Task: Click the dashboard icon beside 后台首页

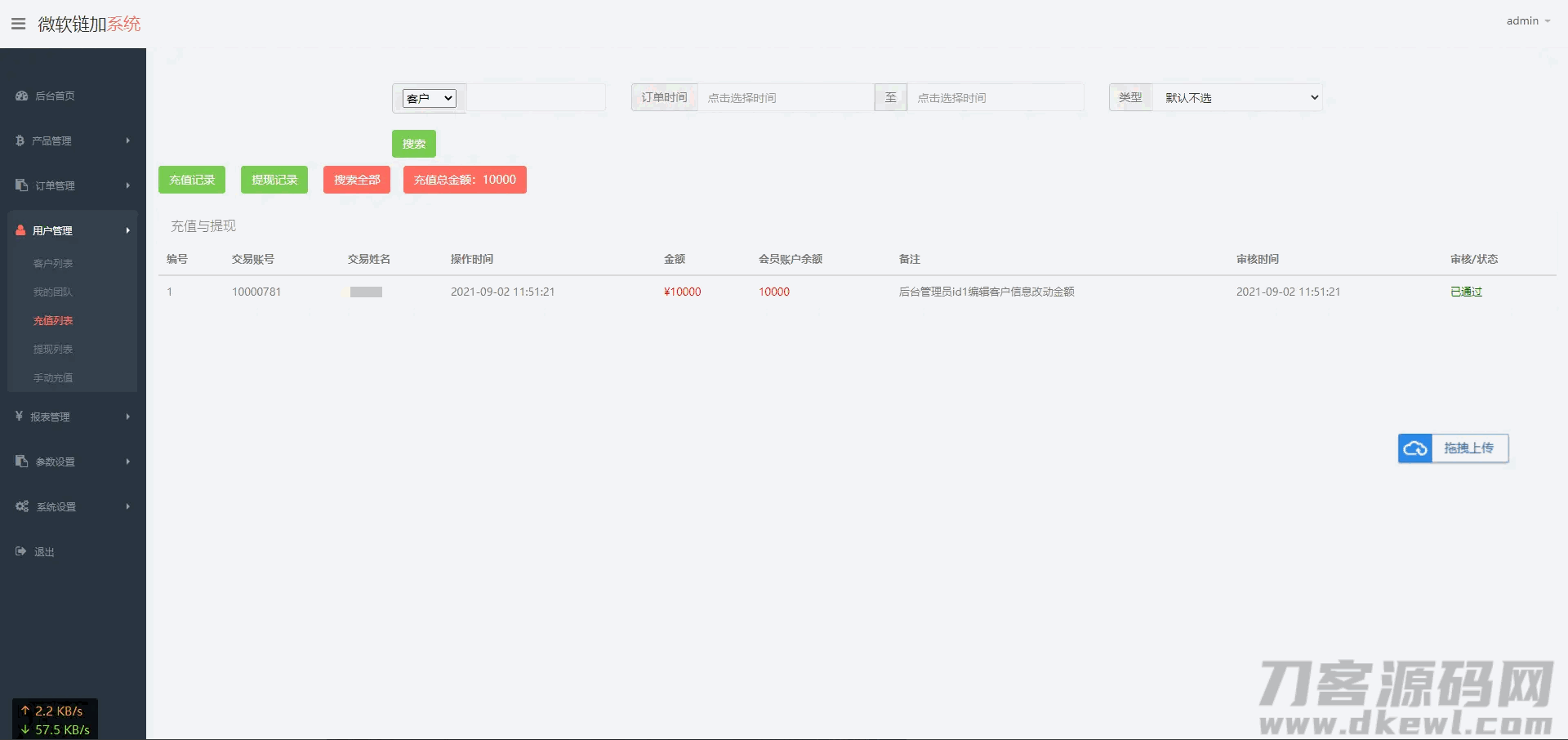Action: [22, 96]
